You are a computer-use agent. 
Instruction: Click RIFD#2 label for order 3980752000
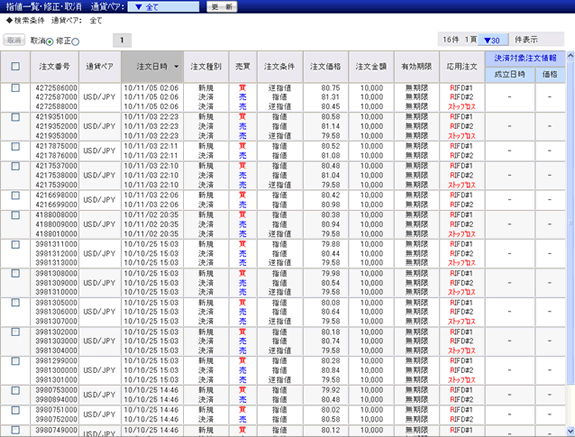pyautogui.click(x=461, y=419)
